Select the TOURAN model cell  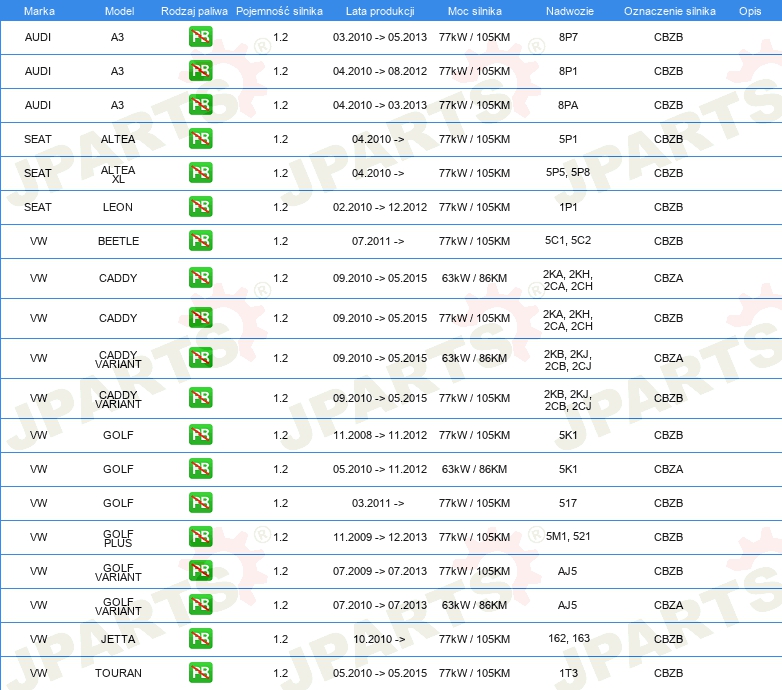click(x=118, y=673)
